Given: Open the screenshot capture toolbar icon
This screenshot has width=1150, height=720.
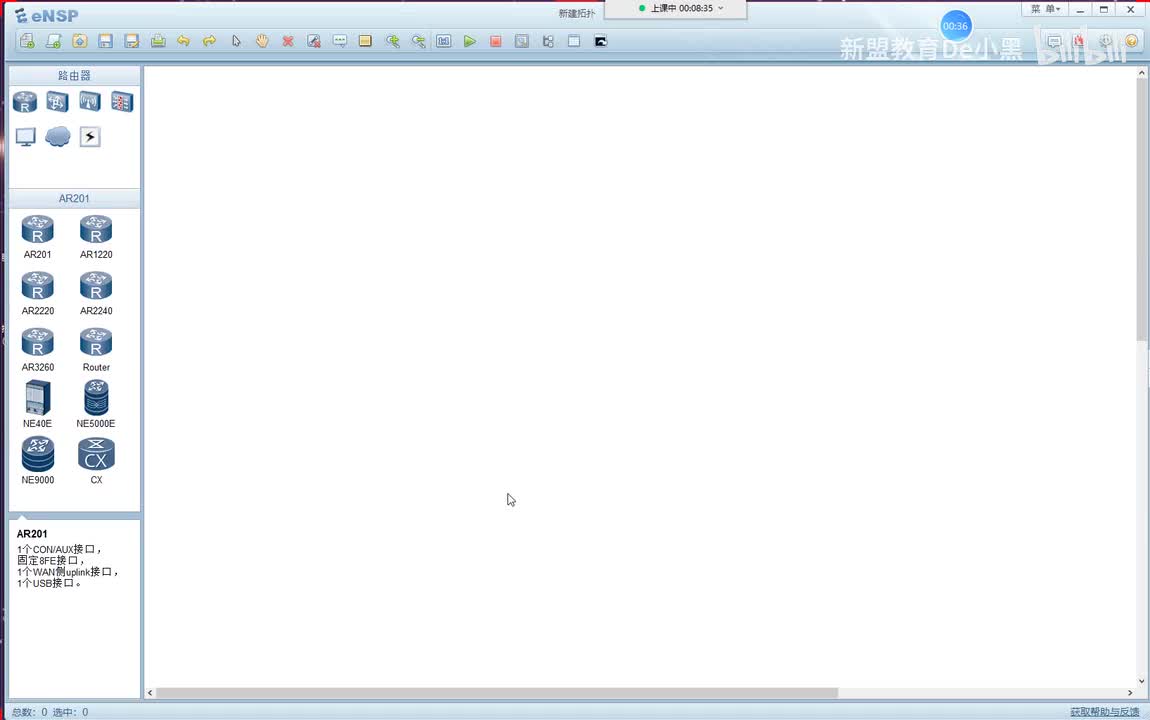Looking at the screenshot, I should click(601, 41).
